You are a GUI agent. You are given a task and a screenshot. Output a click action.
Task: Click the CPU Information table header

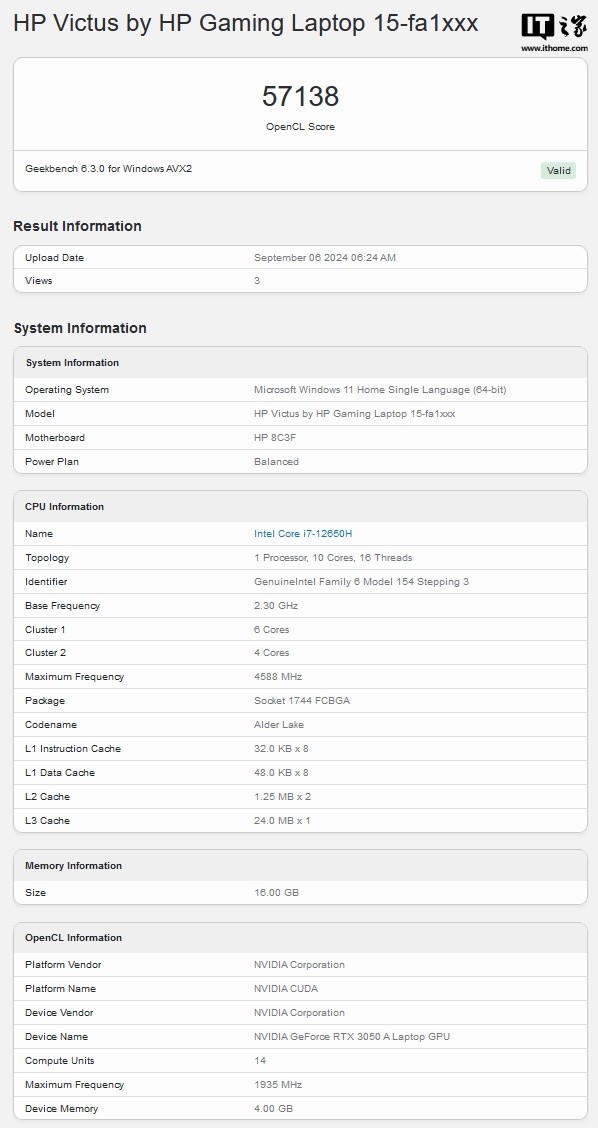click(x=300, y=506)
